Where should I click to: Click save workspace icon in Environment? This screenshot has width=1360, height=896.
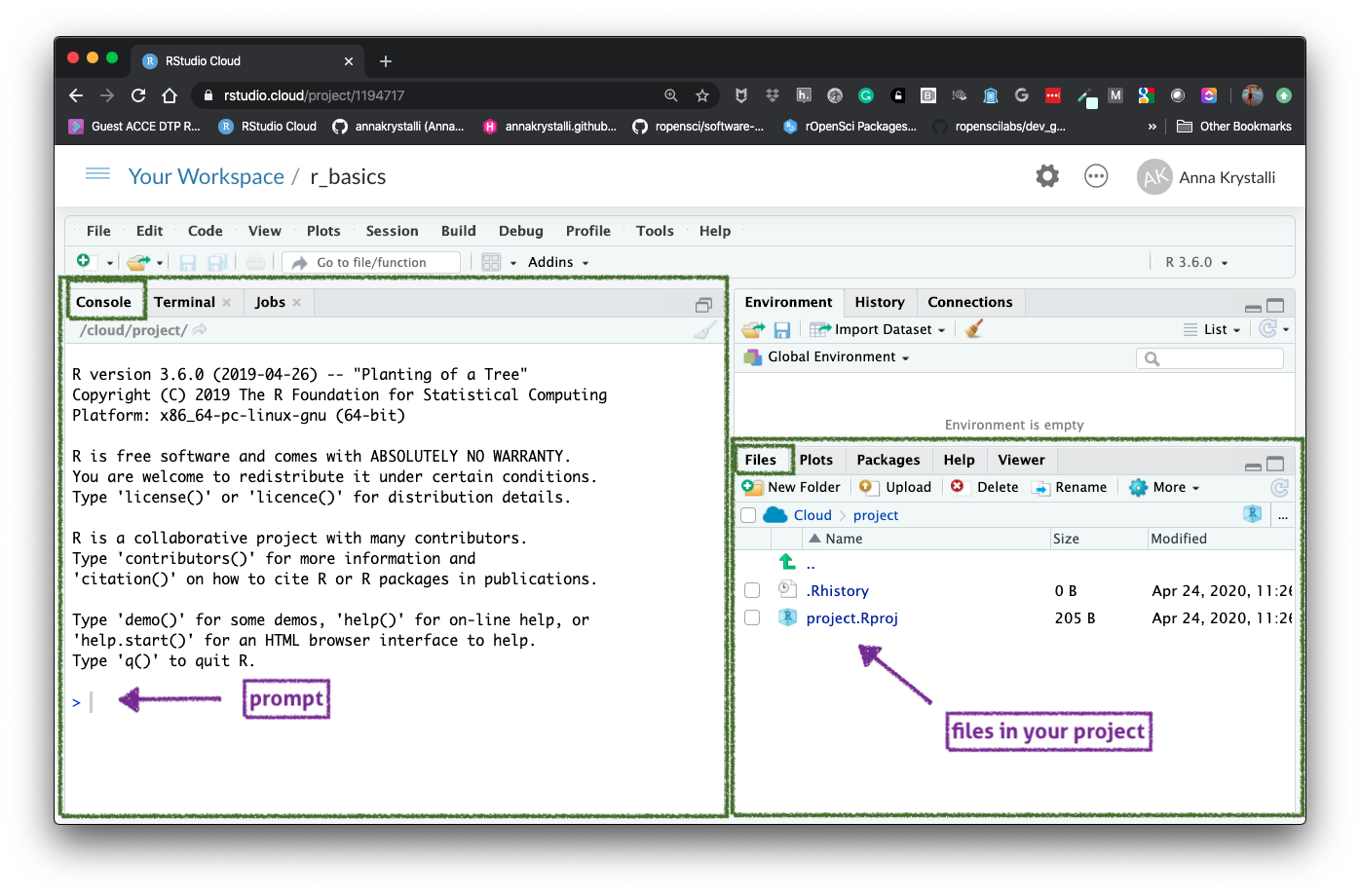click(x=781, y=330)
